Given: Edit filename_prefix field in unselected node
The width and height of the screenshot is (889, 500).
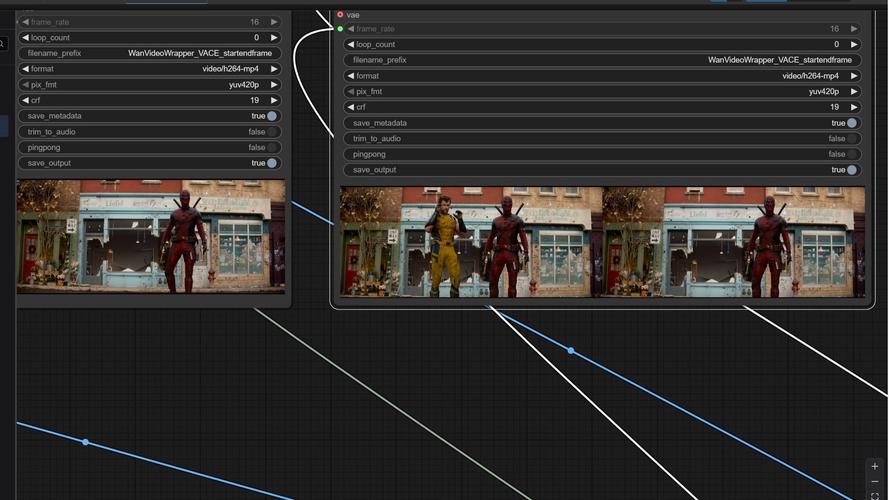Looking at the screenshot, I should point(150,53).
